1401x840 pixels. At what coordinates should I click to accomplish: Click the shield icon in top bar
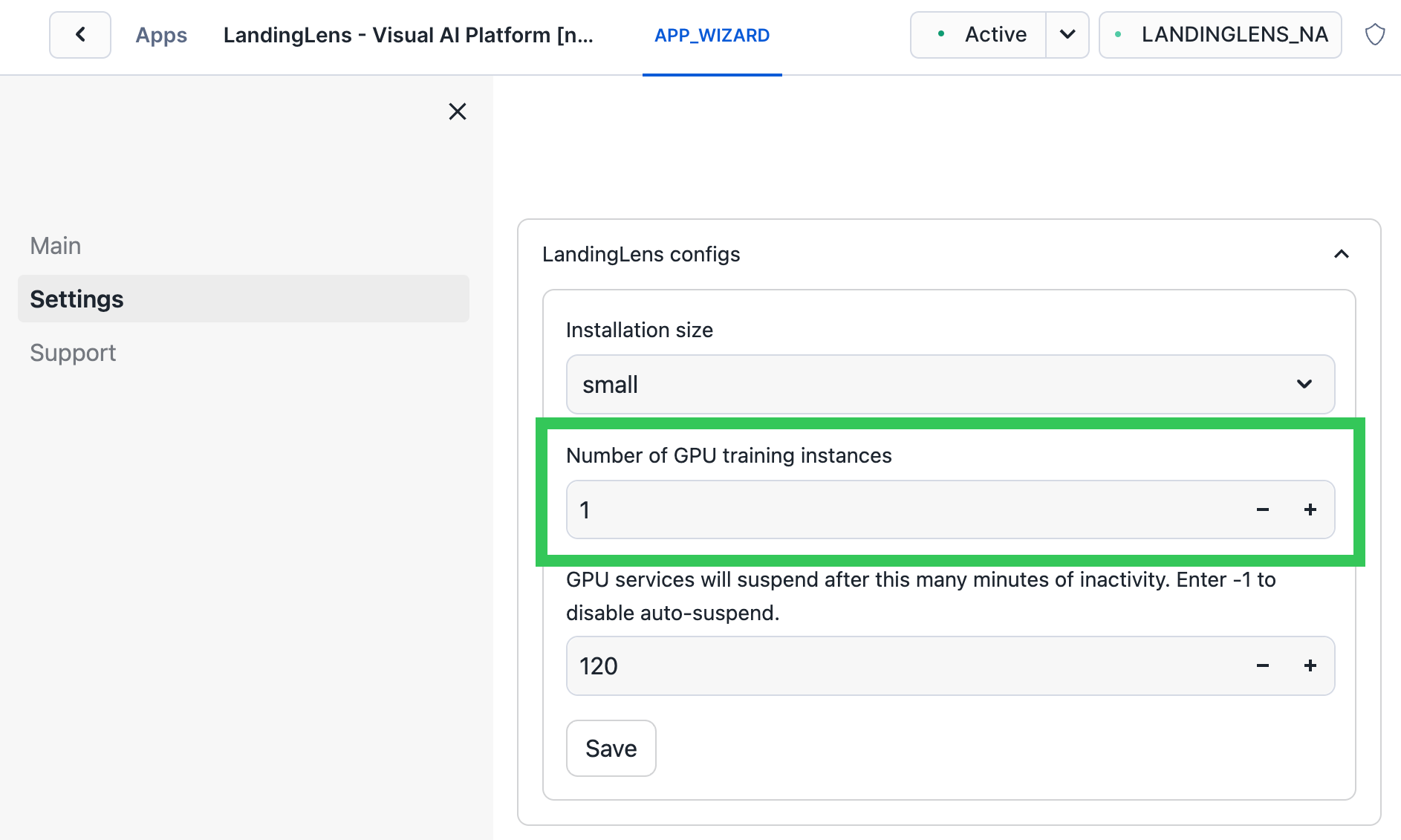pos(1375,35)
